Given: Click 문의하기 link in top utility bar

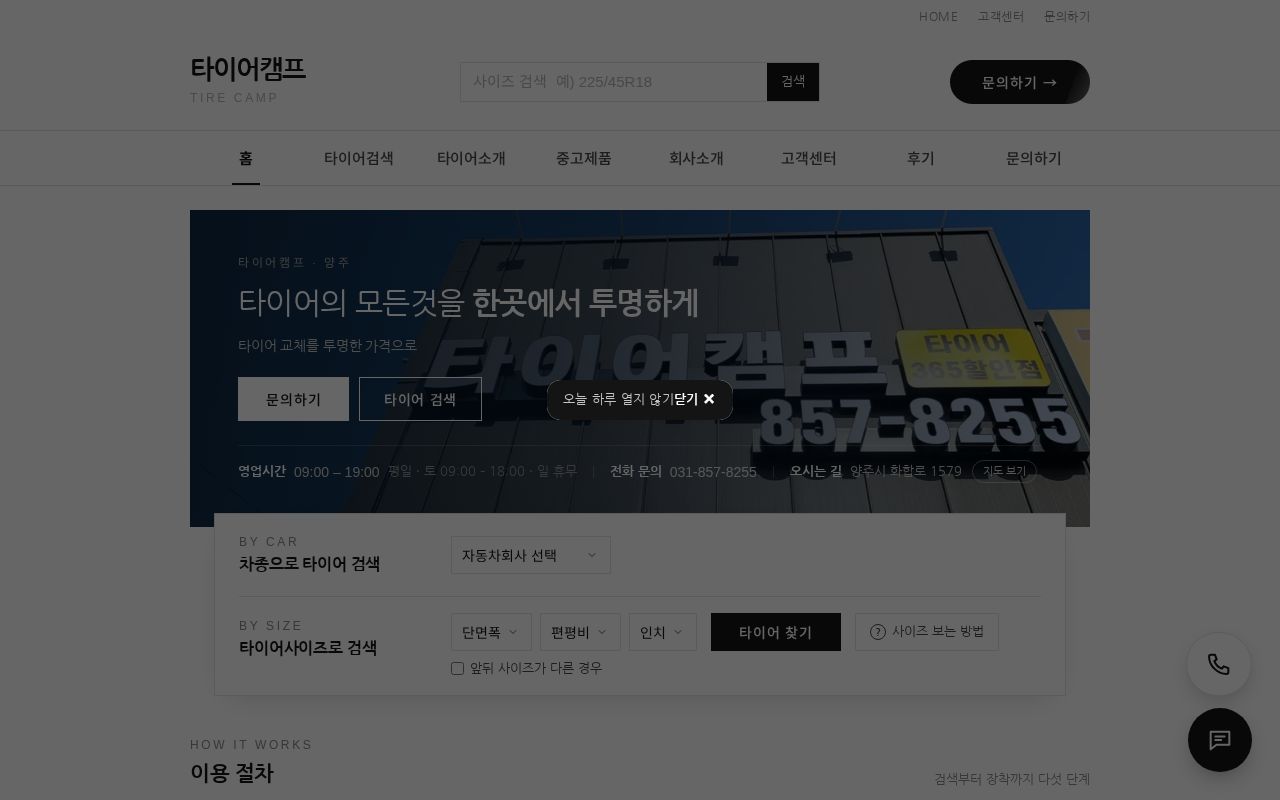Looking at the screenshot, I should click(x=1067, y=16).
